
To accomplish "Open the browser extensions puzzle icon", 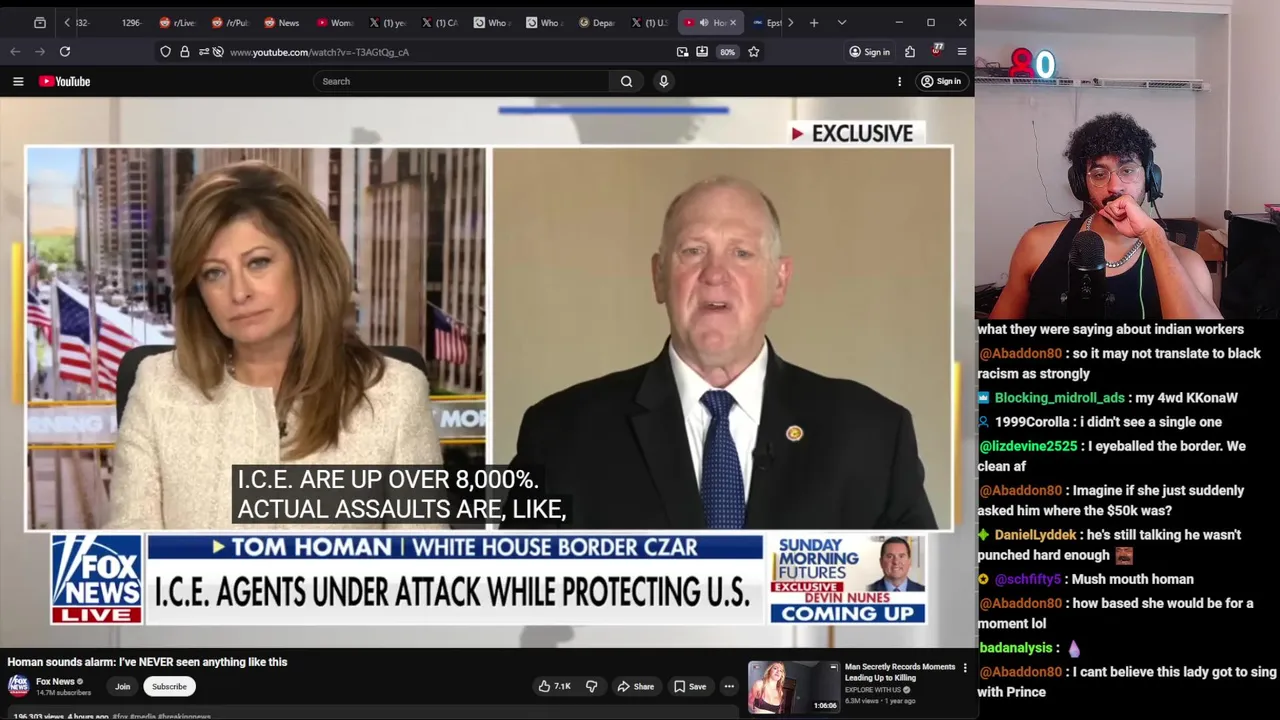I will [910, 51].
